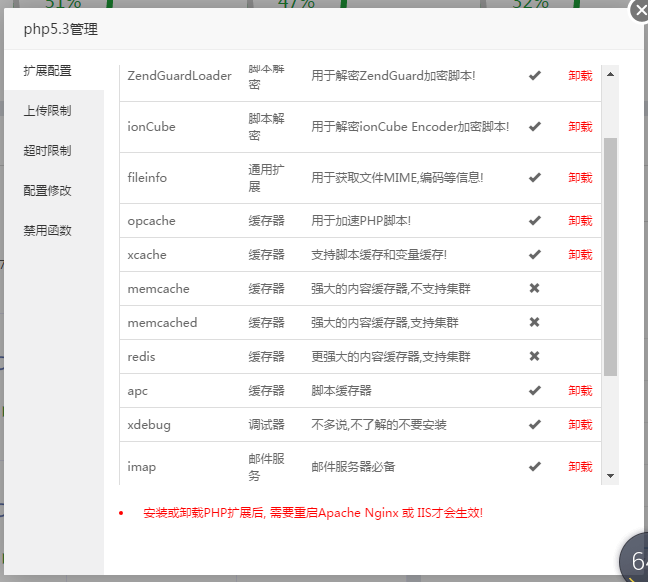Select the xcache extension name
The image size is (648, 582).
pos(147,255)
